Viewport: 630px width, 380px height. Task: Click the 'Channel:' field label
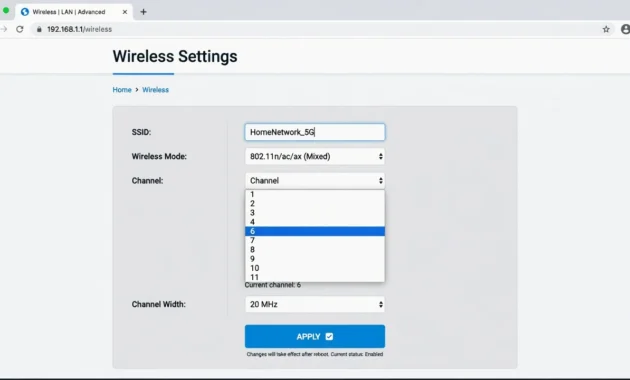(x=147, y=180)
